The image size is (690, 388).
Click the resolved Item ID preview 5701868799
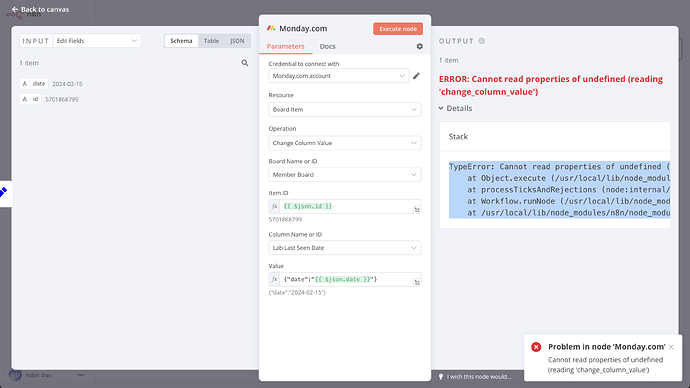[x=285, y=219]
